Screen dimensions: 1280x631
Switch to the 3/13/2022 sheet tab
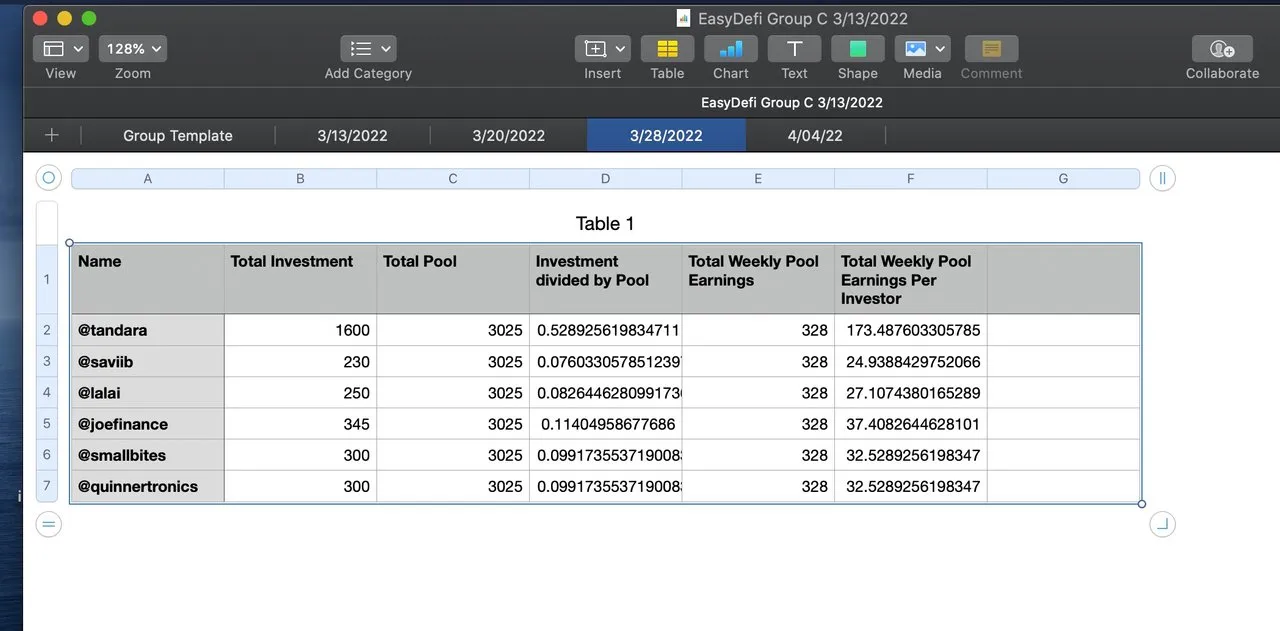[352, 135]
